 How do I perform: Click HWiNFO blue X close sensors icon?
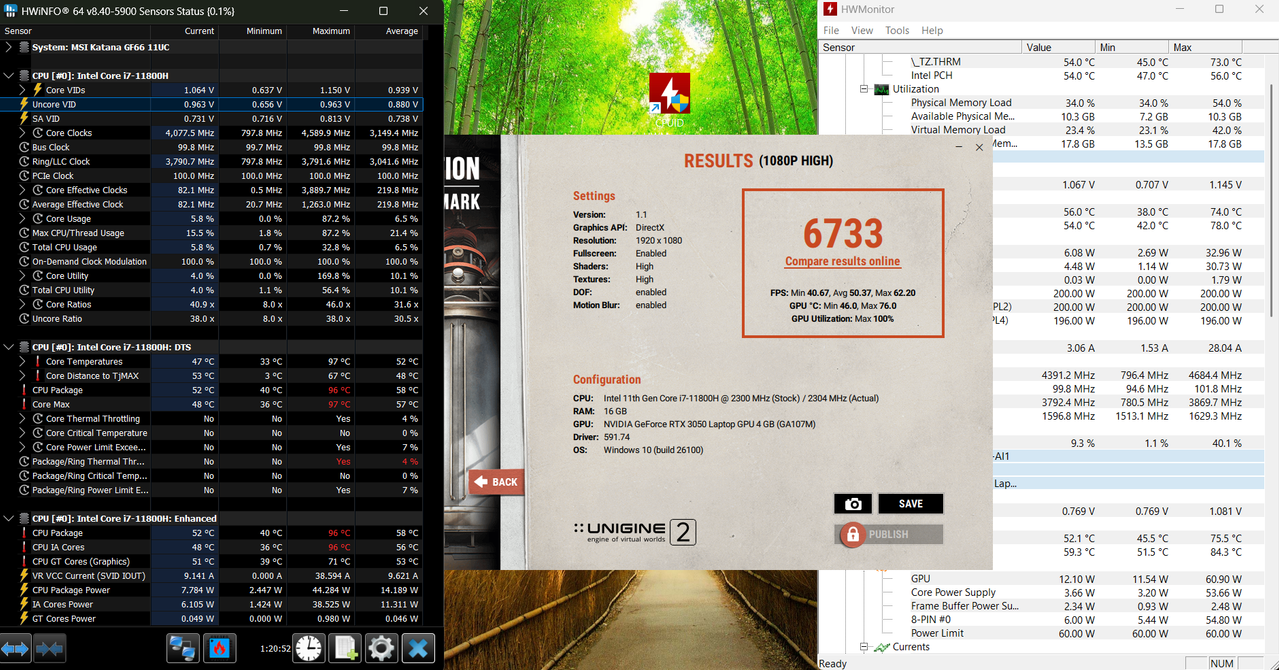(419, 648)
